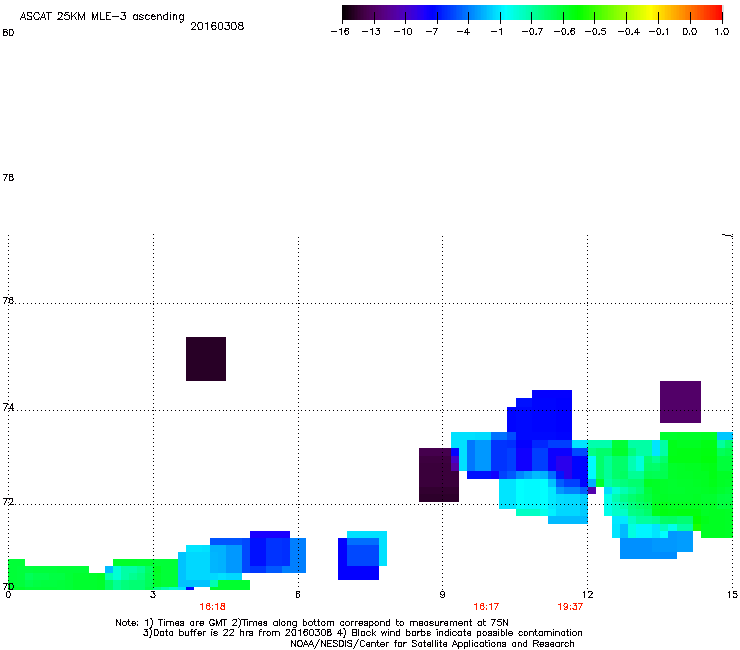This screenshot has width=740, height=650.
Task: Click the plot title "ASCAT 25KM MLE-3 ascending"
Action: coord(102,17)
